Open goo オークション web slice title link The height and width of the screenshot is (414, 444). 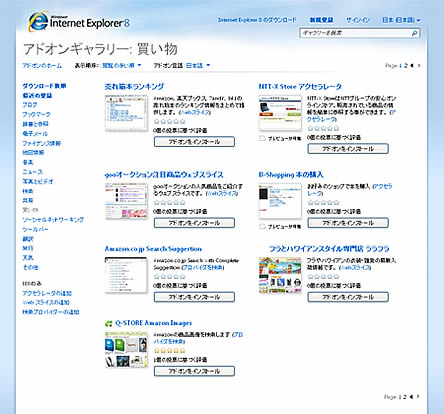coord(164,175)
